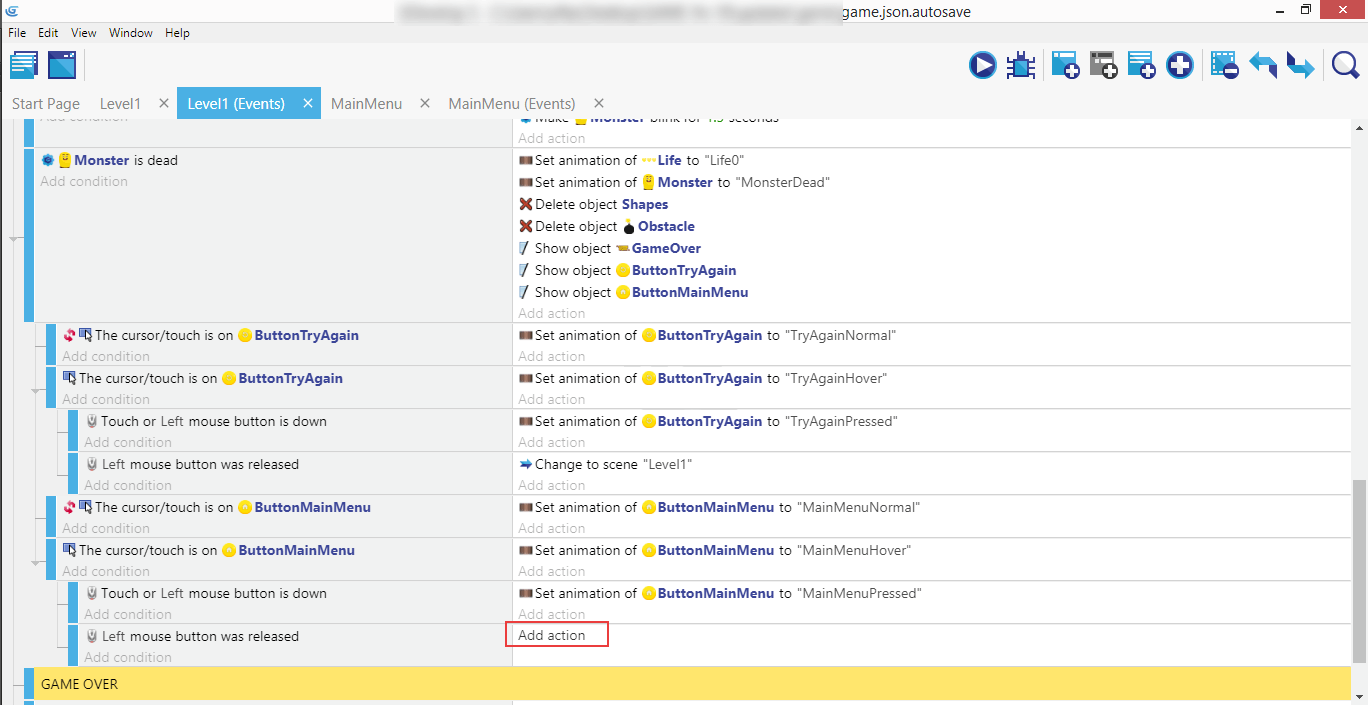The width and height of the screenshot is (1368, 705).
Task: Close the Level1 (Events) tab
Action: click(x=308, y=103)
